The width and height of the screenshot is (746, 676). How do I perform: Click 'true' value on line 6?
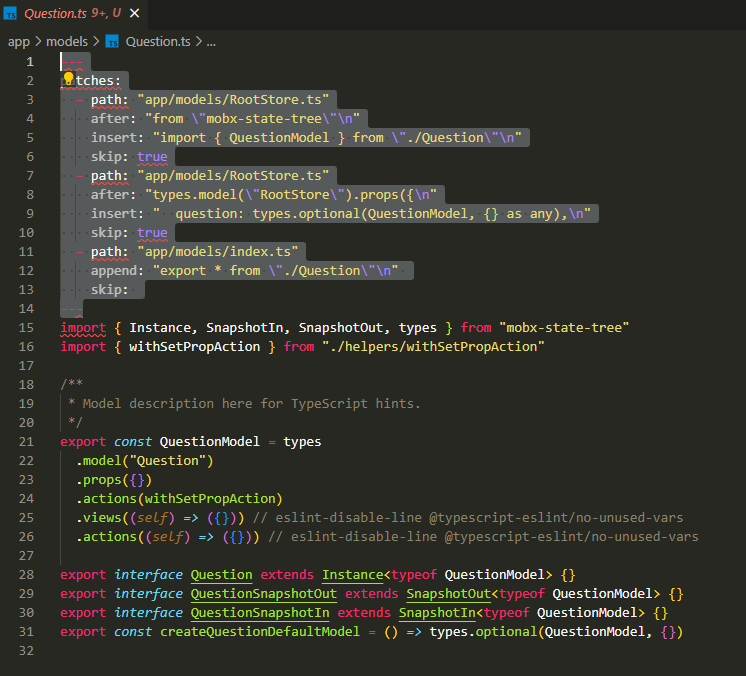[152, 157]
